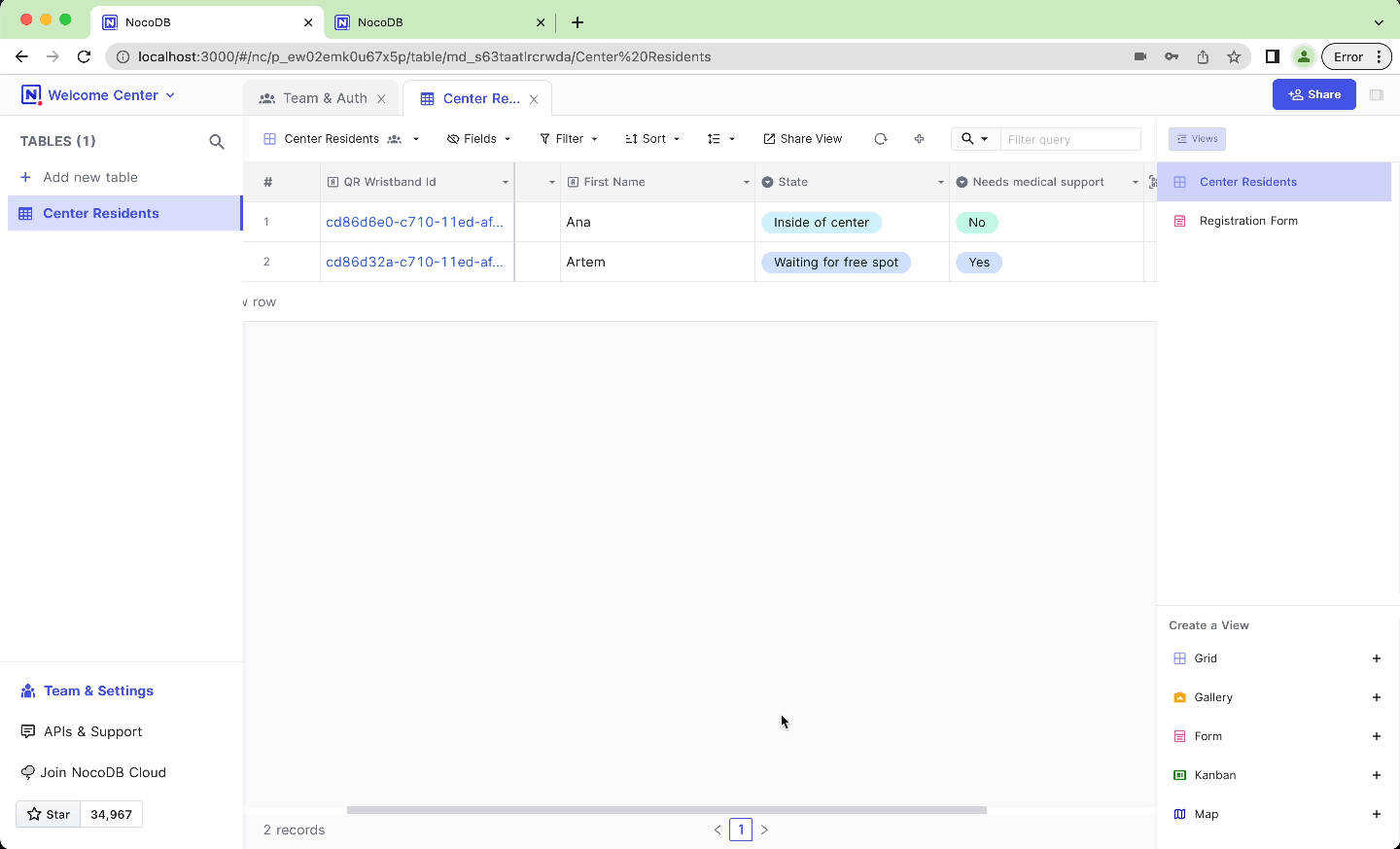1400x849 pixels.
Task: Close the Team & Auth tab
Action: (381, 99)
